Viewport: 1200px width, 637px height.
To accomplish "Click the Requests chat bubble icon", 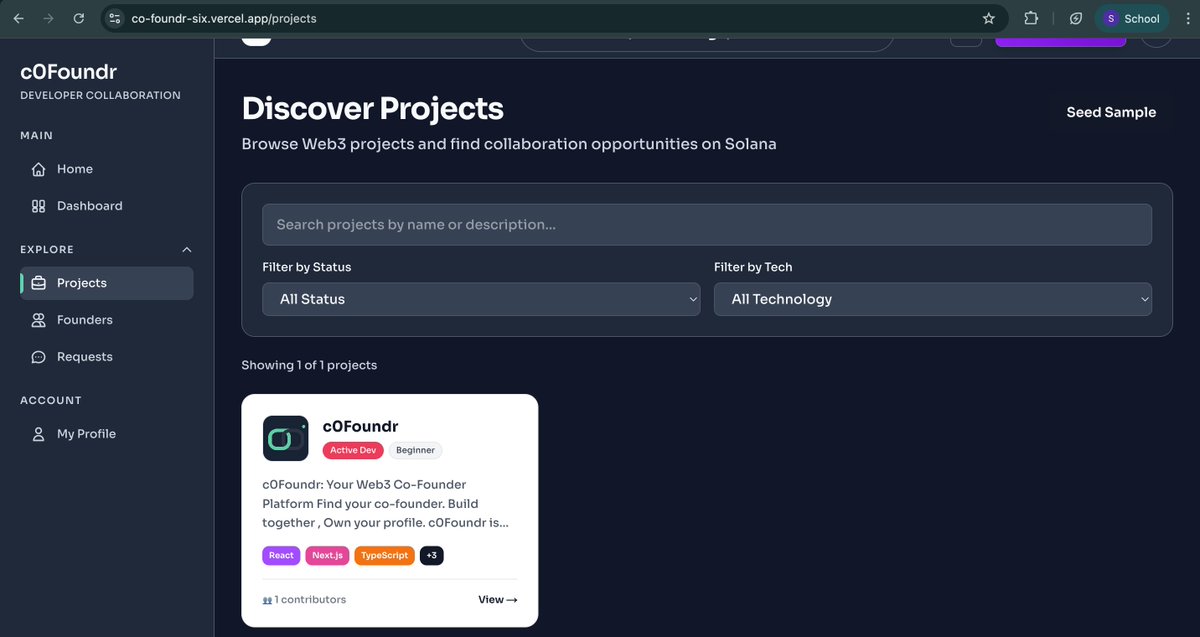I will click(x=39, y=357).
